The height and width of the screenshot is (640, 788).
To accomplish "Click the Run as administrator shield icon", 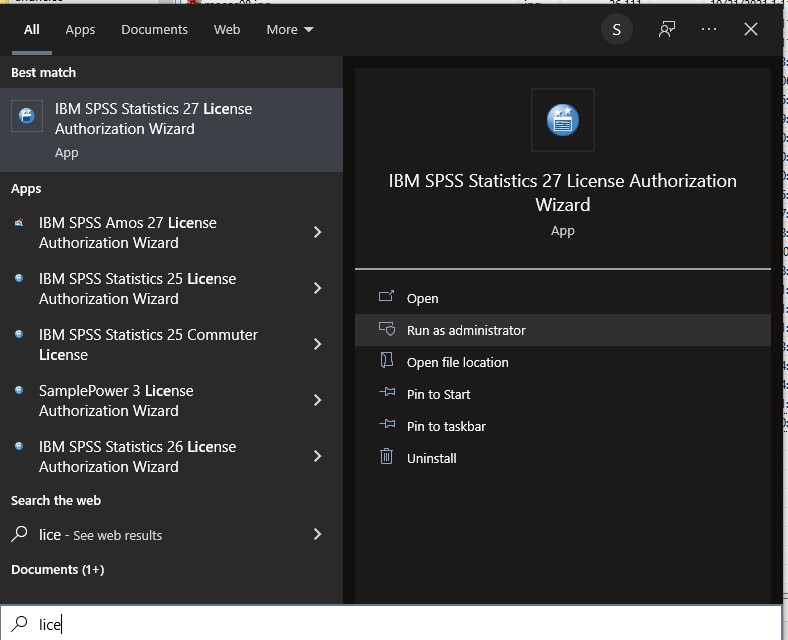I will tap(386, 329).
